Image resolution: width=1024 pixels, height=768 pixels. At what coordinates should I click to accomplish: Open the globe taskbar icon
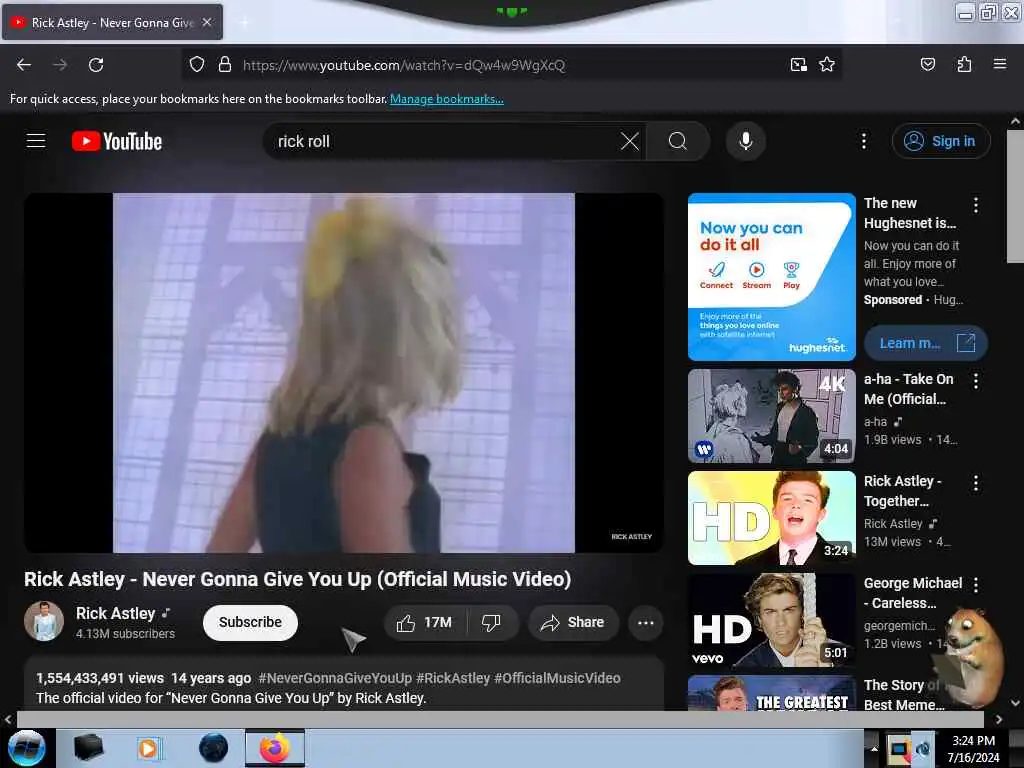tap(213, 748)
